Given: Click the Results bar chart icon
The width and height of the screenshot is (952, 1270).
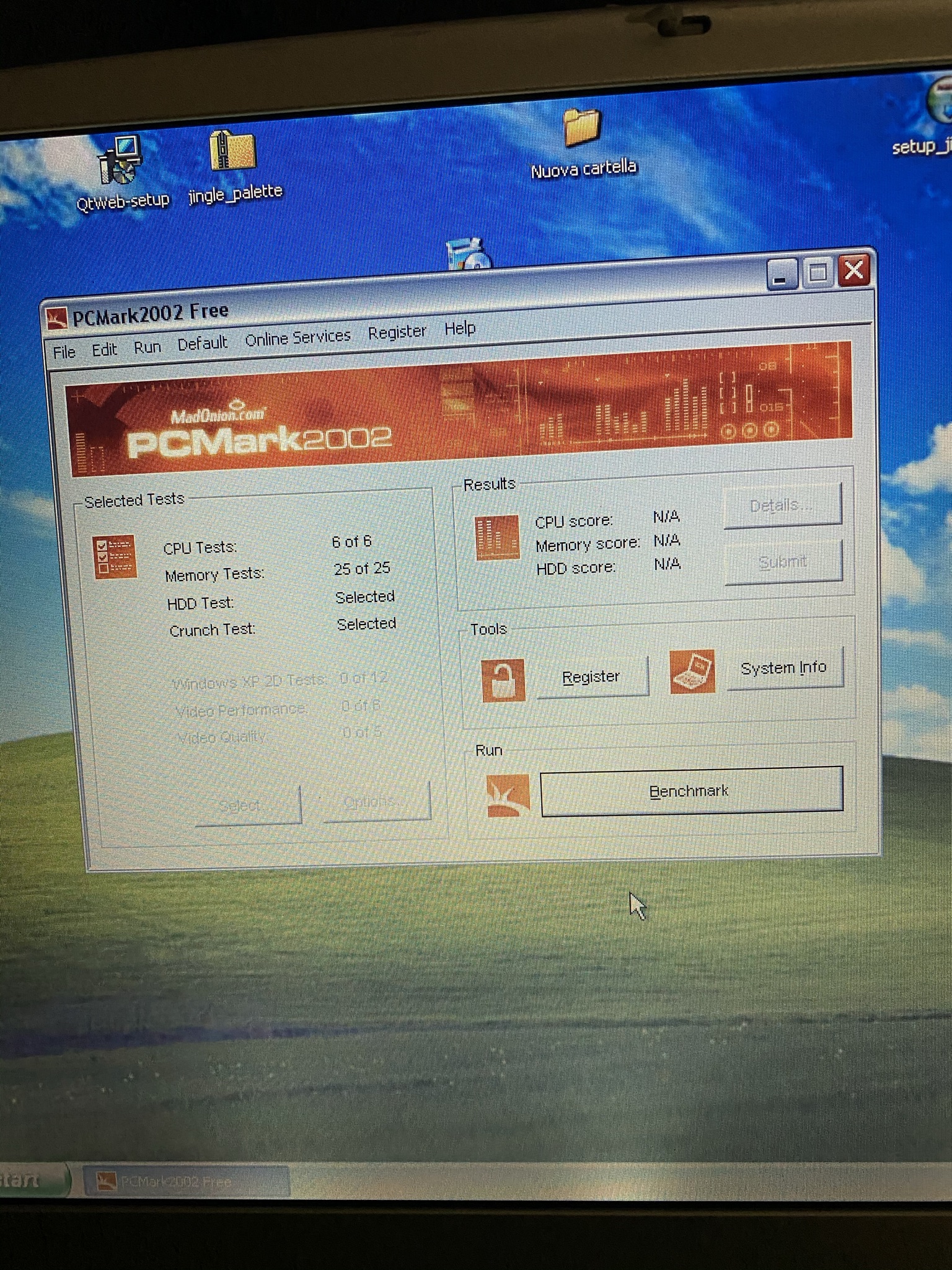Looking at the screenshot, I should (496, 537).
